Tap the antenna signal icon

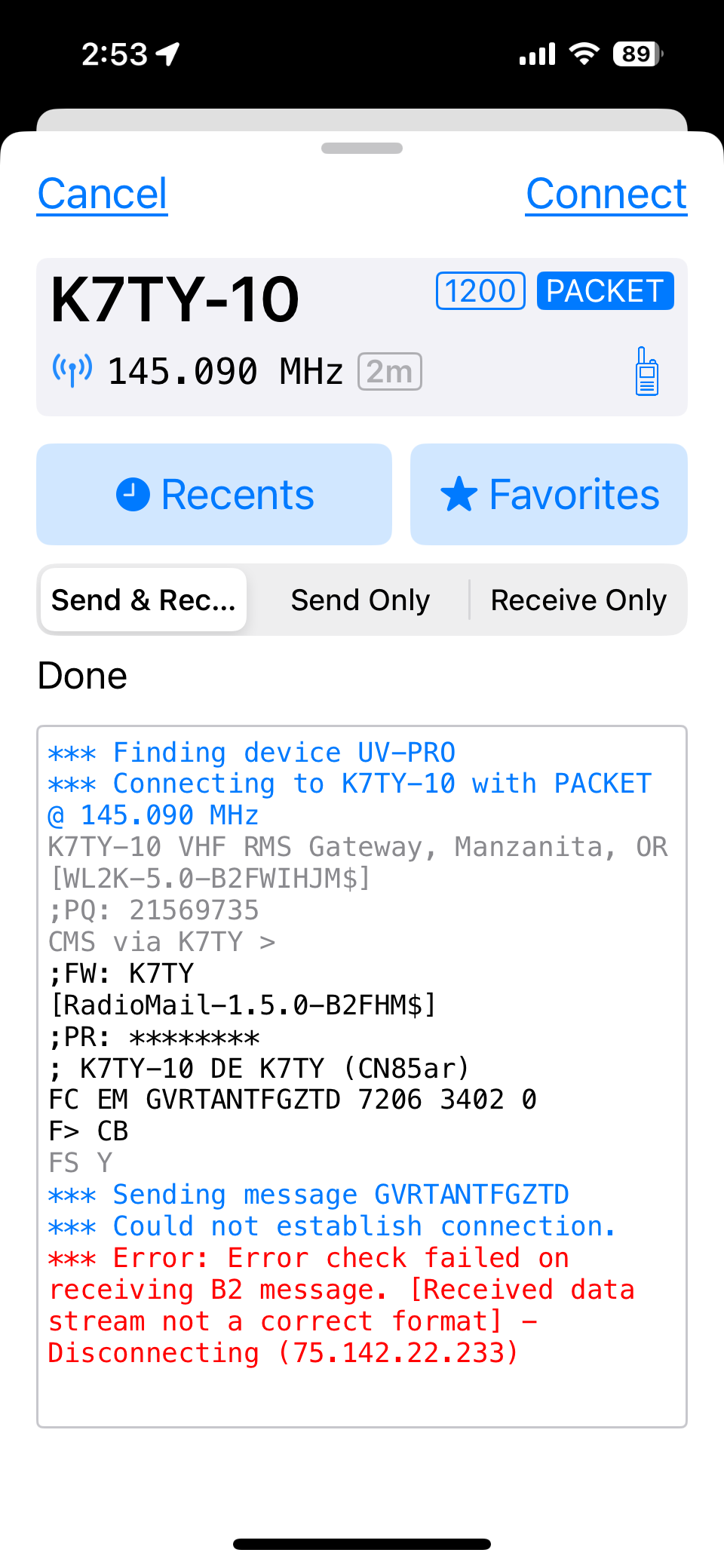pyautogui.click(x=72, y=370)
